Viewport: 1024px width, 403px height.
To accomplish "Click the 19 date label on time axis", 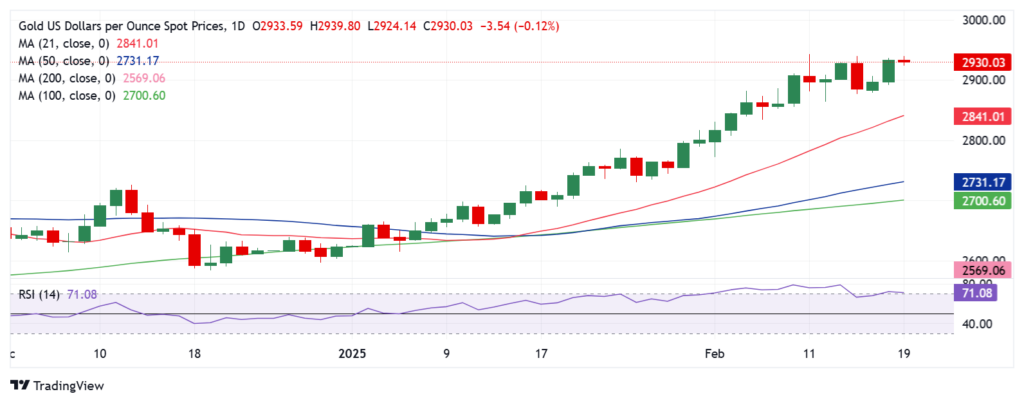I will (904, 354).
